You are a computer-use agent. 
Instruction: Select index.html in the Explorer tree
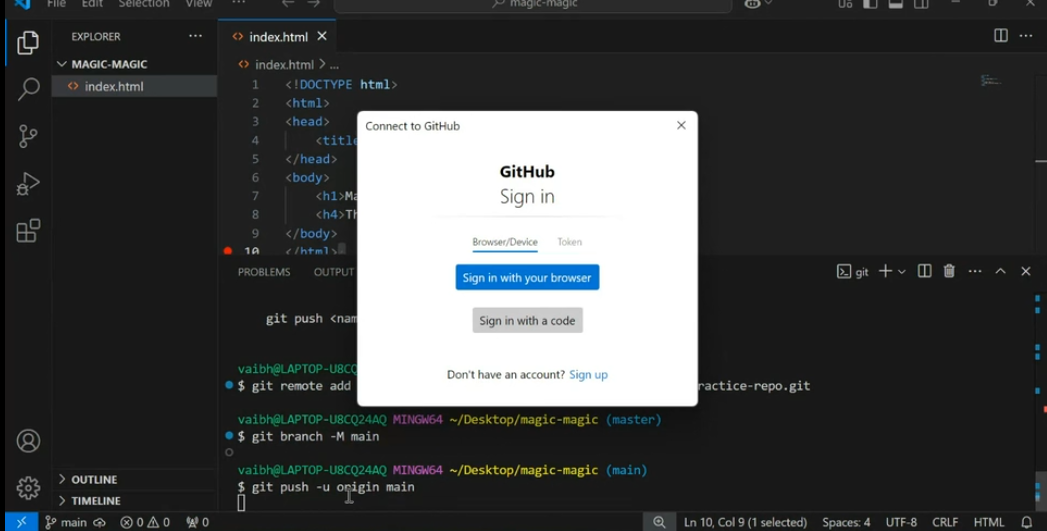[114, 87]
